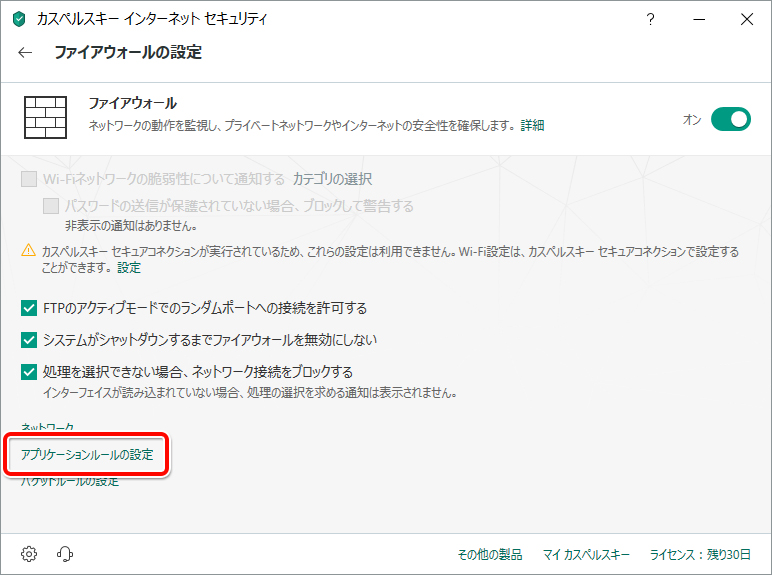The height and width of the screenshot is (575, 772).
Task: Toggle パスワードの送信が保護されていない場合 checkbox
Action: pos(51,206)
